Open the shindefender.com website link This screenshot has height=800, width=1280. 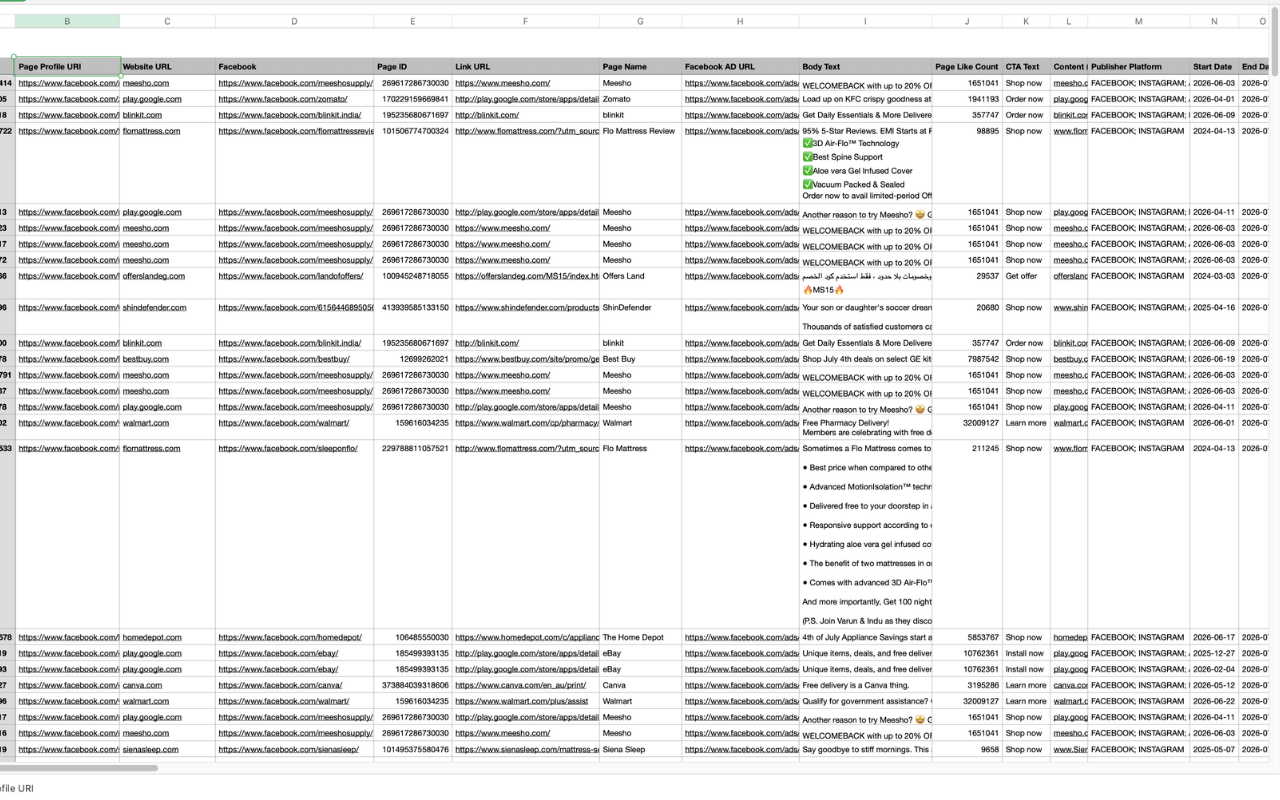155,308
